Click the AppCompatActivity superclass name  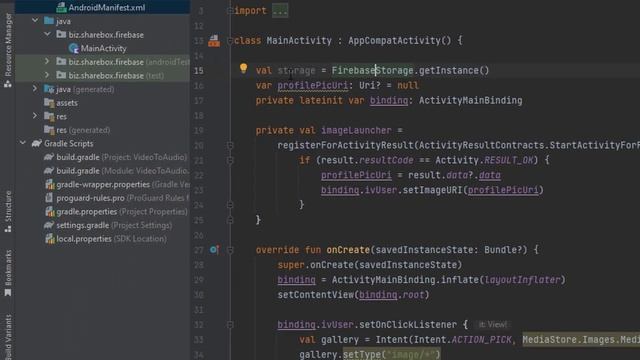(x=394, y=40)
